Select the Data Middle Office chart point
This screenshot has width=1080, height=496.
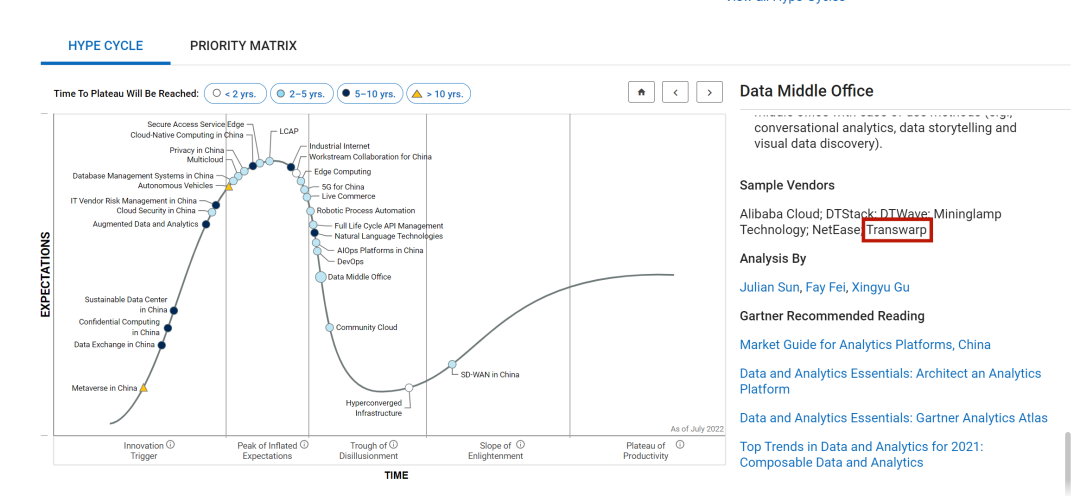[x=321, y=277]
